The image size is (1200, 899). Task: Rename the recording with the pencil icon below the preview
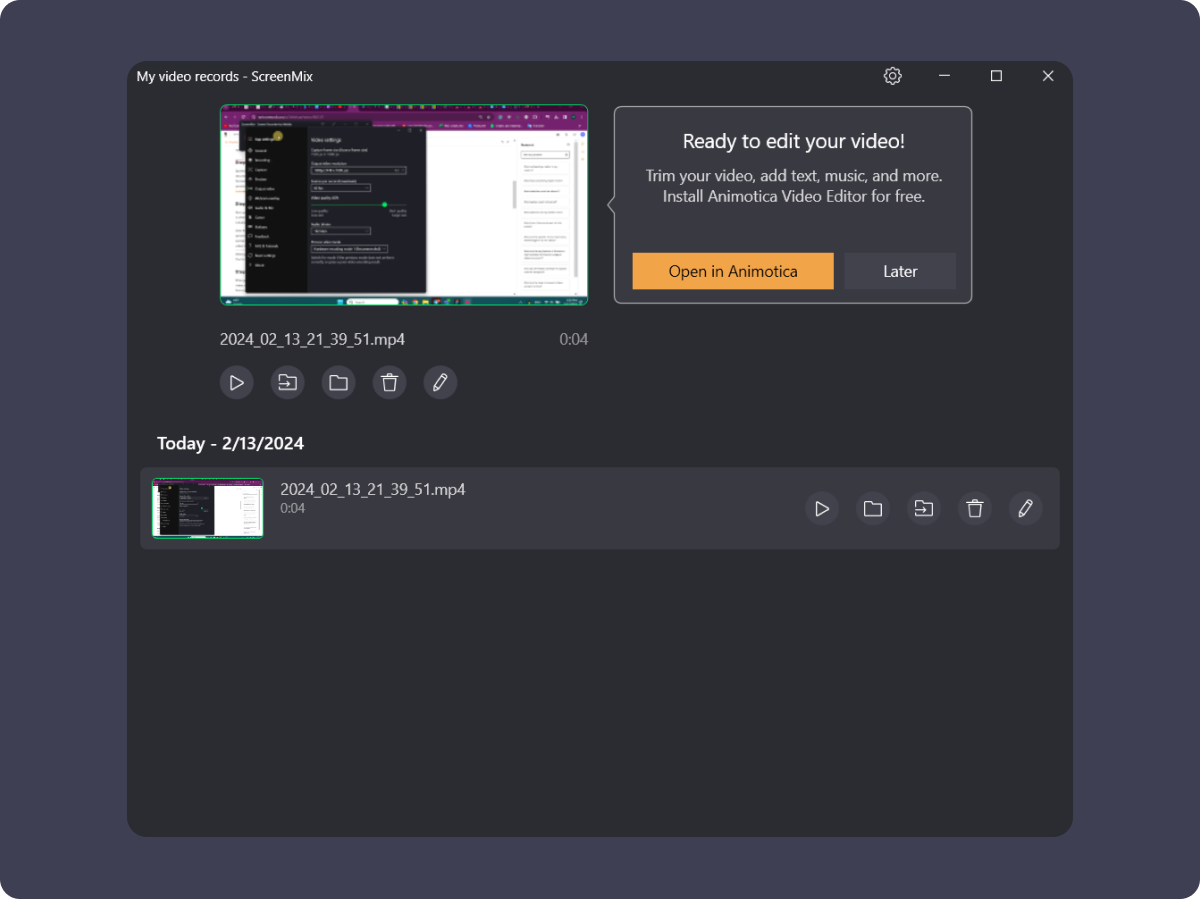point(441,382)
